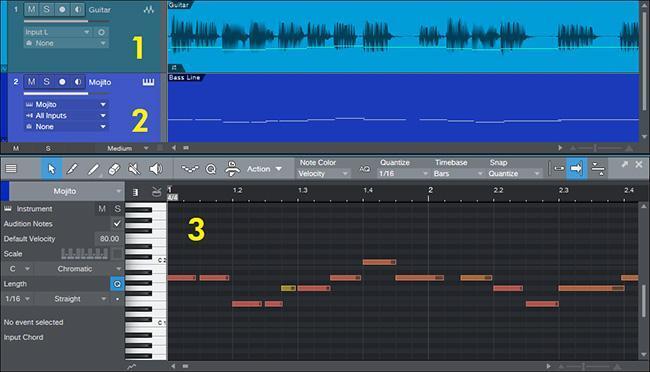
Task: Toggle the snap icon left of autoscroll
Action: click(x=558, y=168)
